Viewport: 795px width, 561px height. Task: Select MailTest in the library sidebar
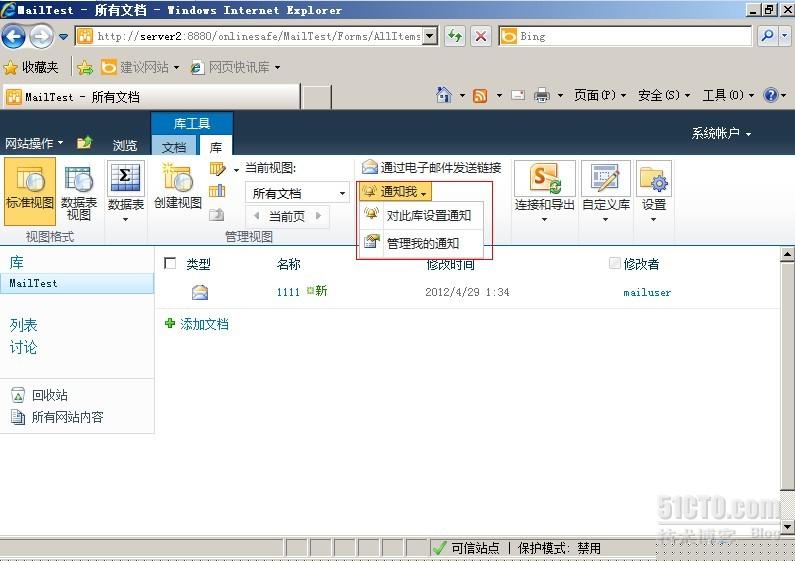(77, 284)
